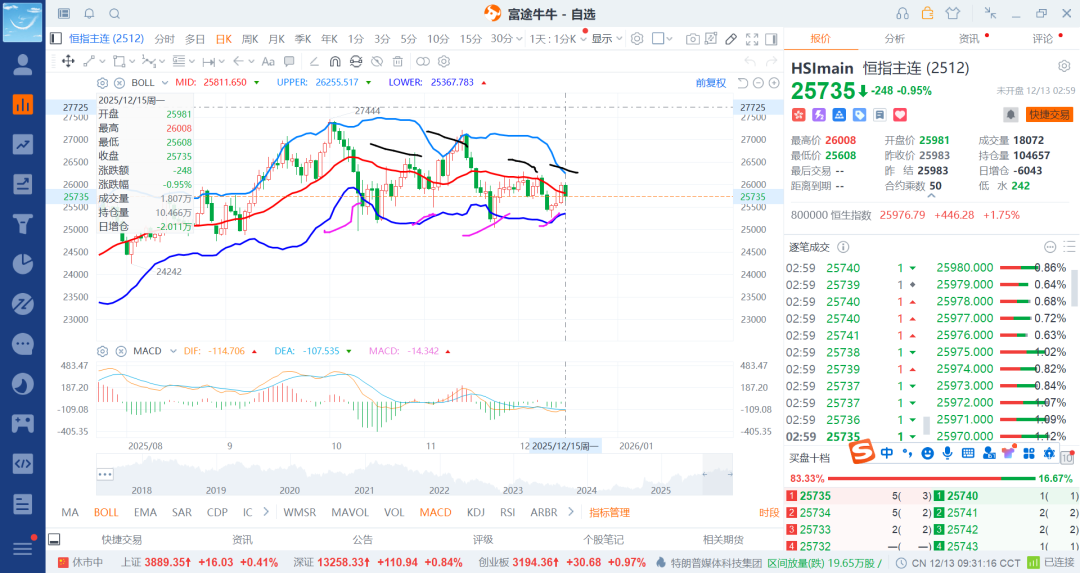Toggle the red heart watchlist favorite
The image size is (1080, 573).
[900, 114]
